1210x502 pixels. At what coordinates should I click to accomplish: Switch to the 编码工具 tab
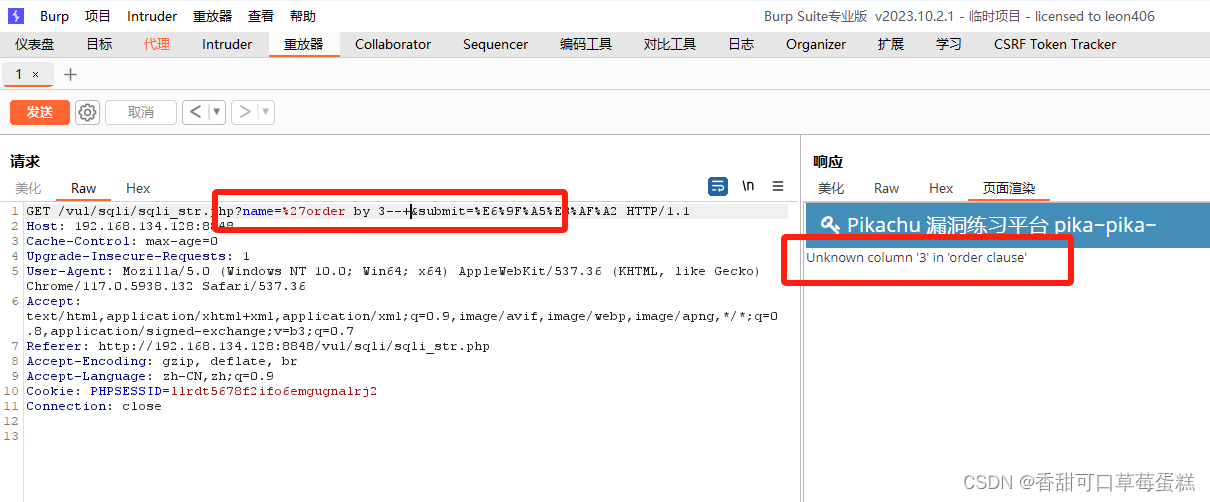586,44
